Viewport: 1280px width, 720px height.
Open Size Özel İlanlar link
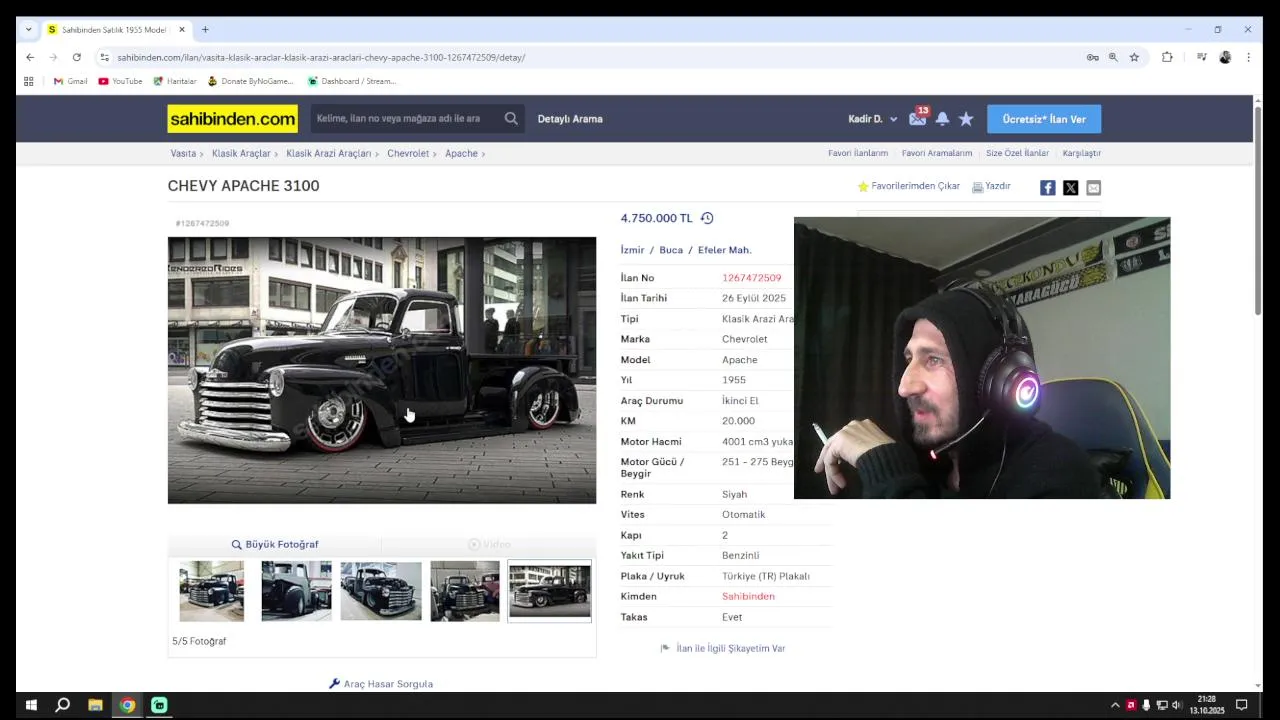[x=1017, y=153]
